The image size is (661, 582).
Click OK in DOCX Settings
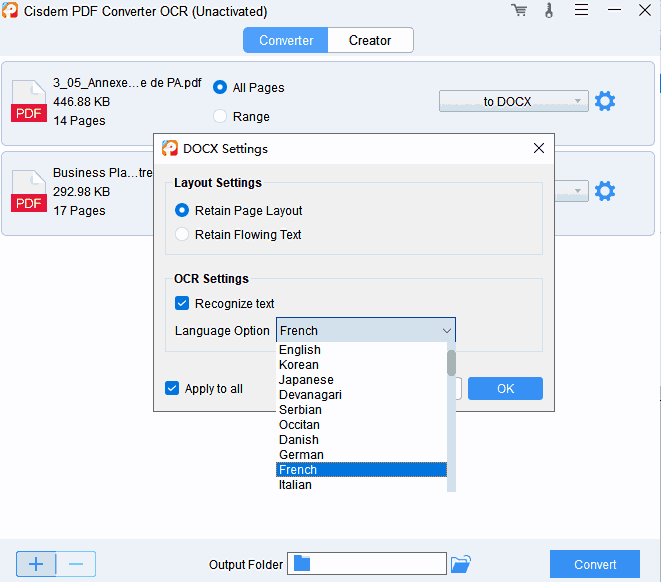(x=505, y=388)
